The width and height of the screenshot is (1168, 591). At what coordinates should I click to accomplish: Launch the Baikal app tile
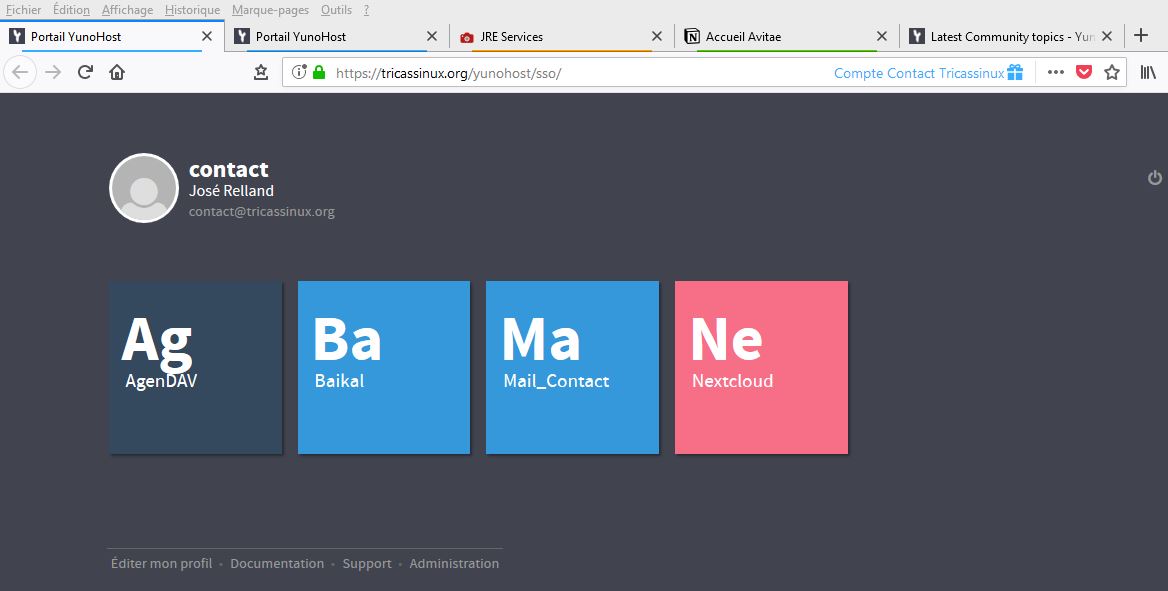pyautogui.click(x=384, y=367)
